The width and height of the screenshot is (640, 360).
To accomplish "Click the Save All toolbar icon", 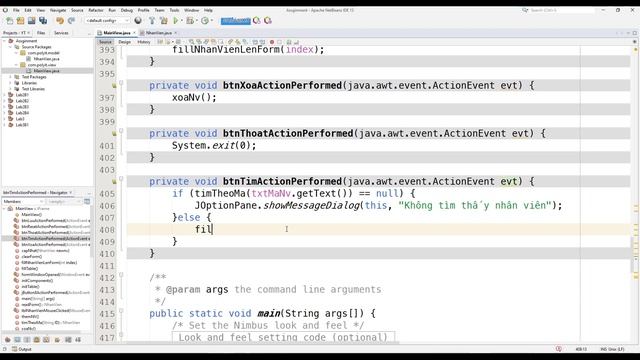I will [x=43, y=20].
